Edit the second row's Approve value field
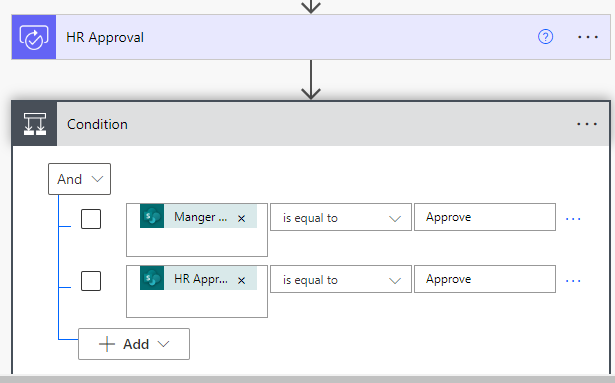 (485, 279)
